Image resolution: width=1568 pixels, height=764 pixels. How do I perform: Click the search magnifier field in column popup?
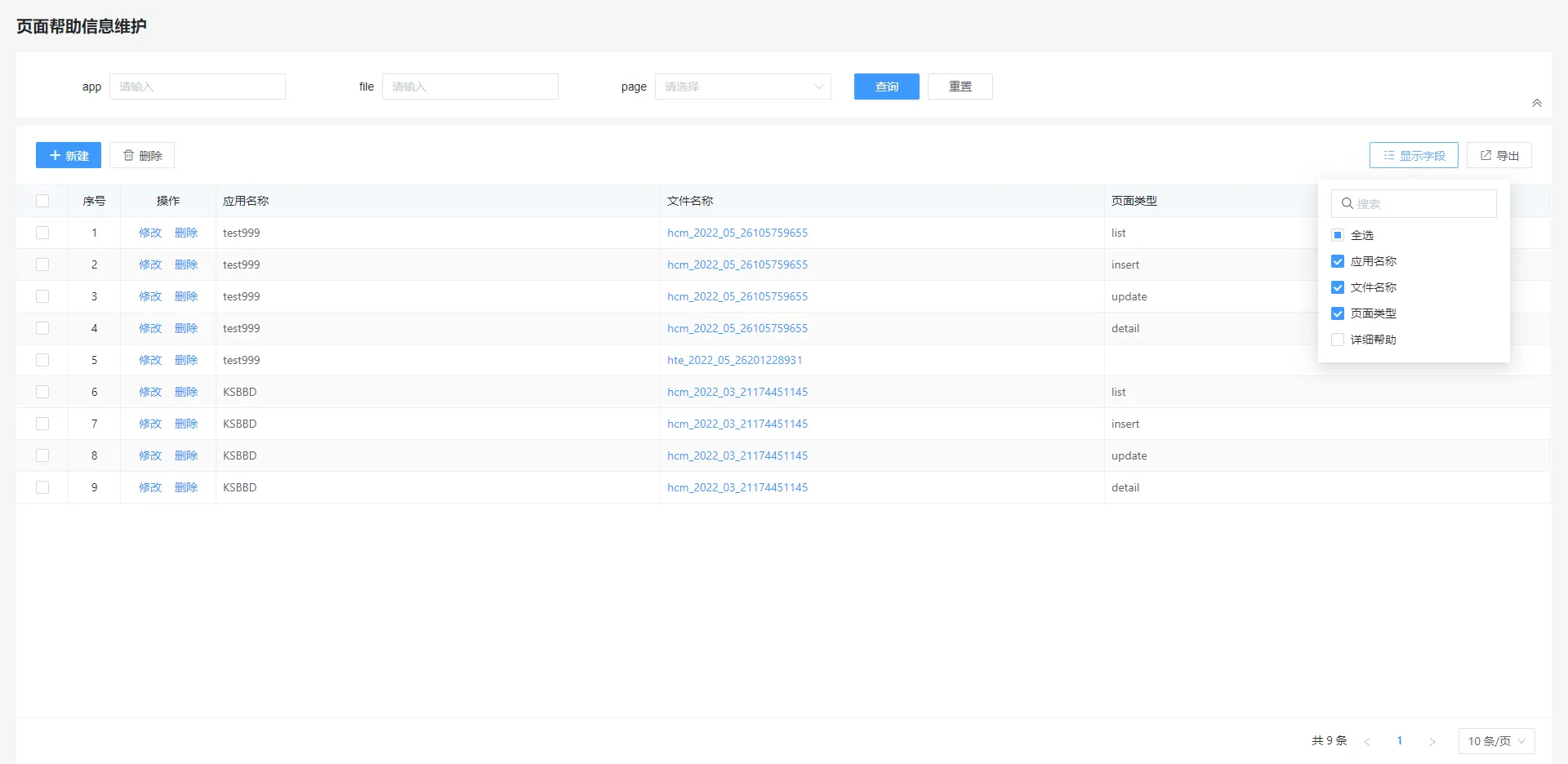[1414, 204]
